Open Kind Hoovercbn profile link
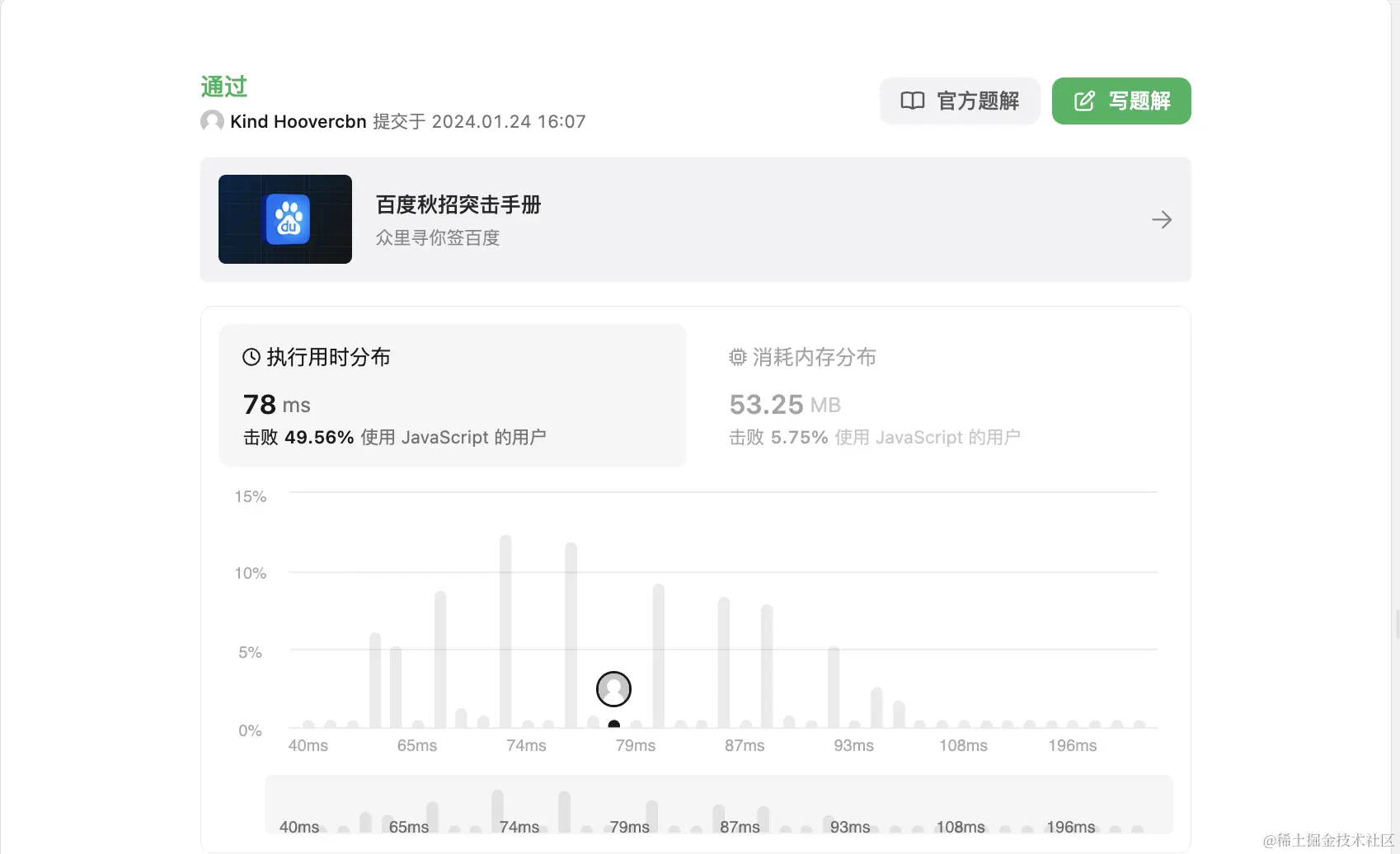1400x854 pixels. click(298, 121)
